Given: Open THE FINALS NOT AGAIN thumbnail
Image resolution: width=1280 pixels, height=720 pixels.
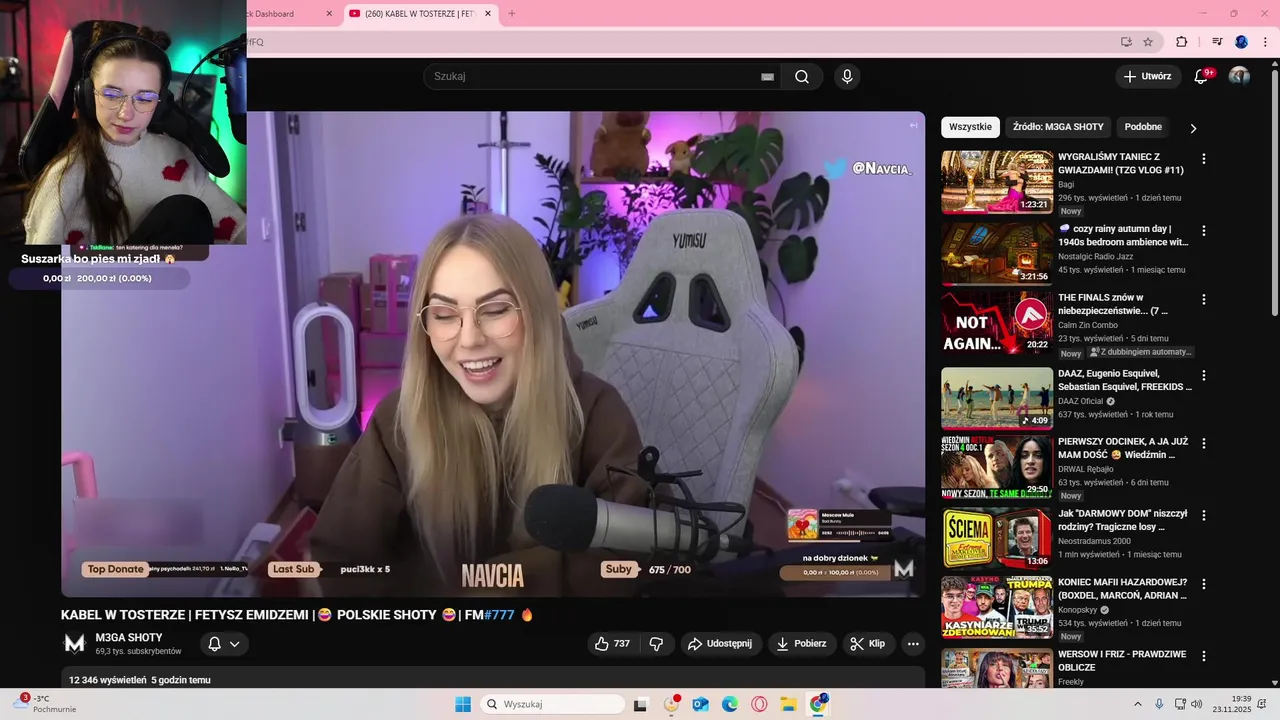Looking at the screenshot, I should click(x=997, y=322).
